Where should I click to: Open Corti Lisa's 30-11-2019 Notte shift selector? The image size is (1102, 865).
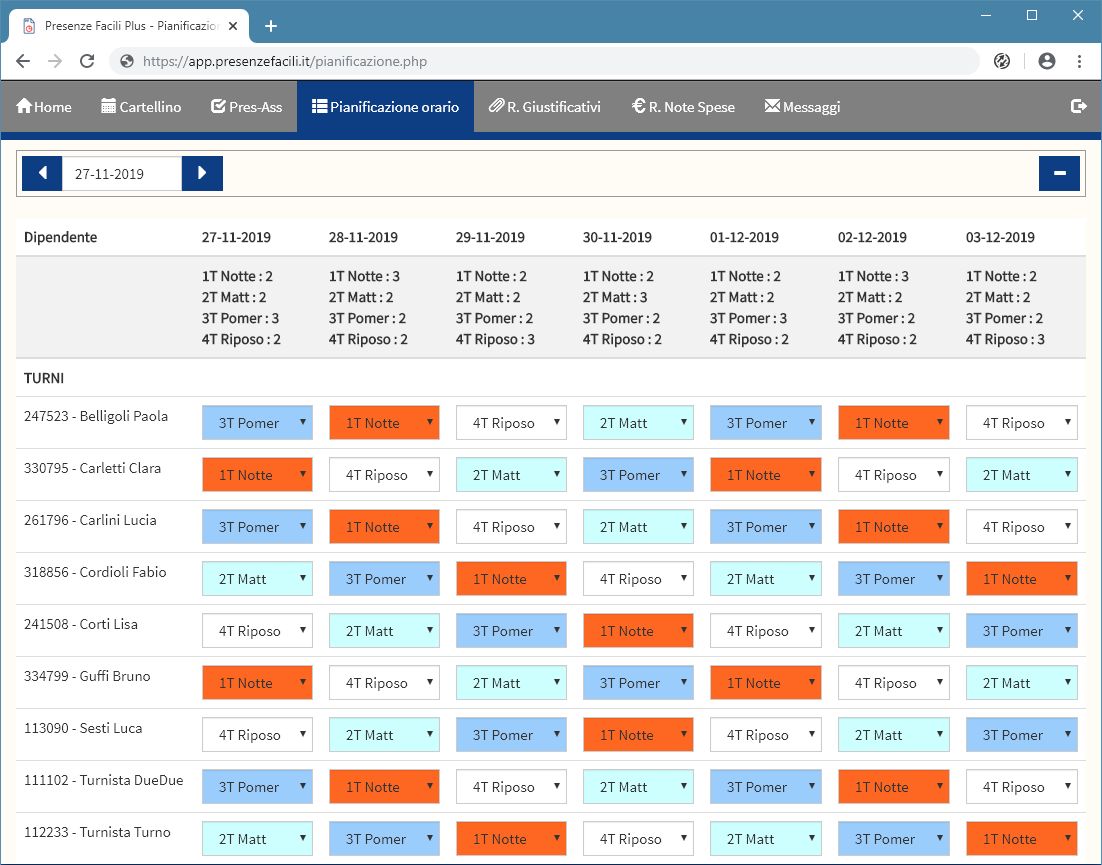[638, 631]
